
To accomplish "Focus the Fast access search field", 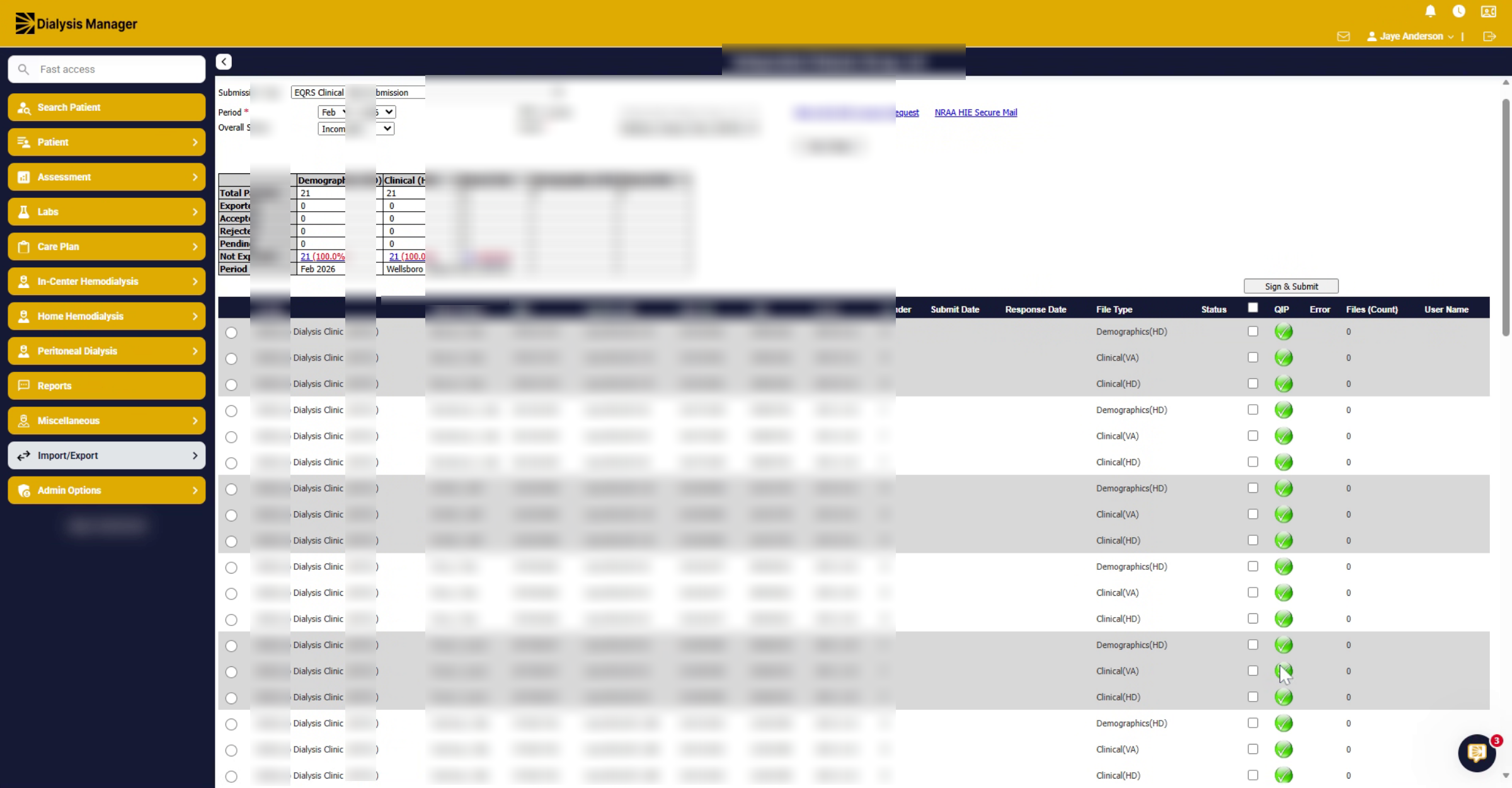I will point(106,69).
